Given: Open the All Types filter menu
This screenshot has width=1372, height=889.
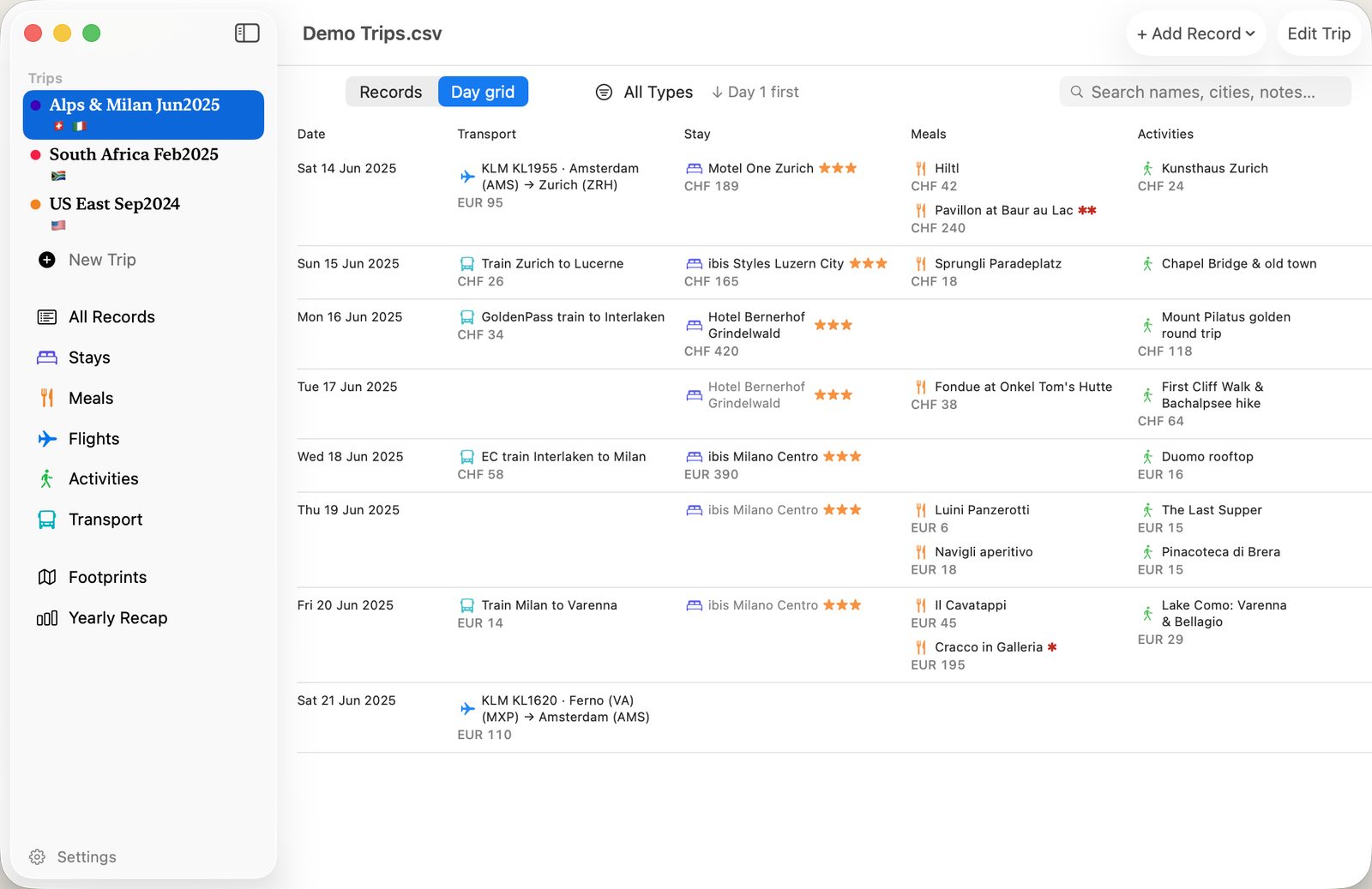Looking at the screenshot, I should click(x=644, y=92).
